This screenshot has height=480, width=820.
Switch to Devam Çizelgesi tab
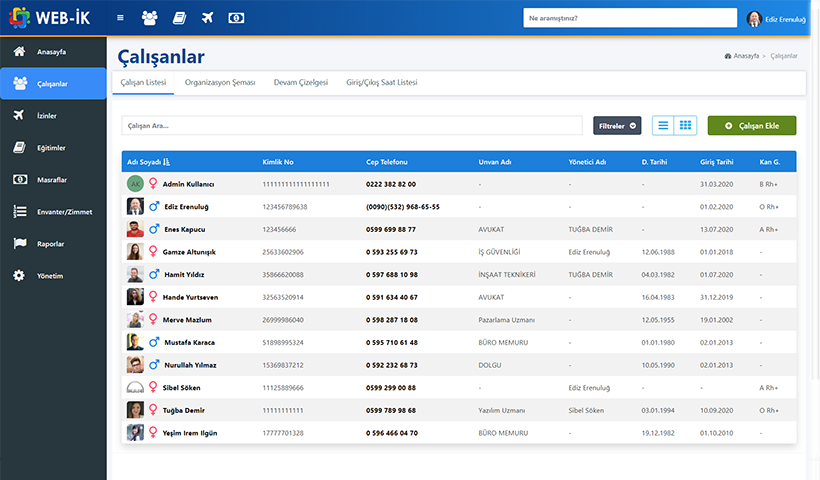click(x=301, y=83)
